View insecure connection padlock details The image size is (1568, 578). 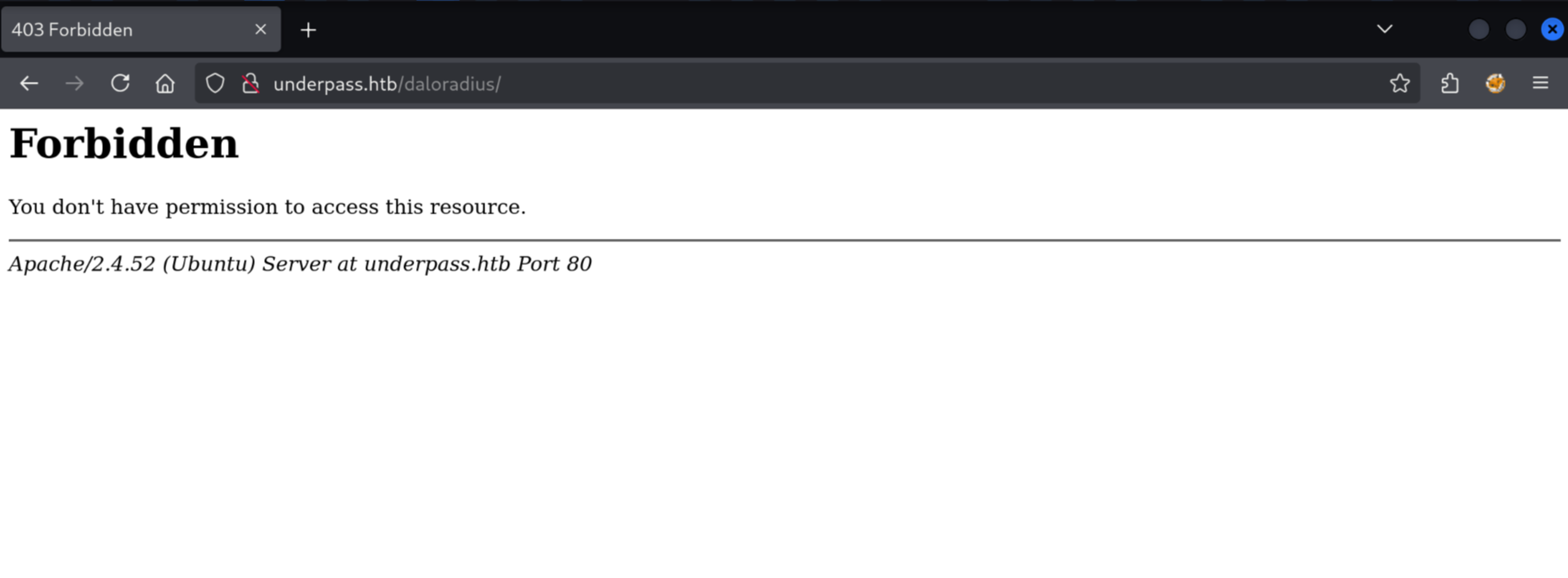pos(251,84)
